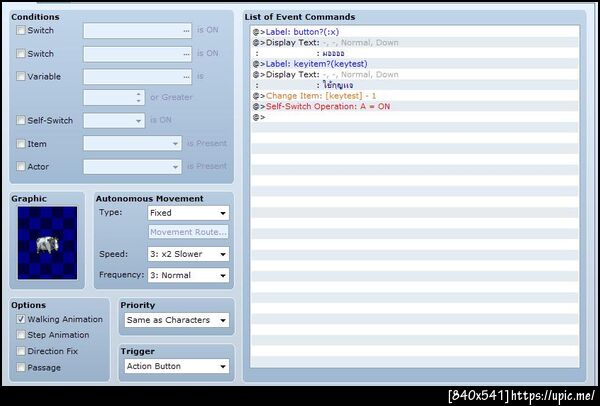
Task: Select the Label: button?(:x) command line
Action: tap(414, 32)
